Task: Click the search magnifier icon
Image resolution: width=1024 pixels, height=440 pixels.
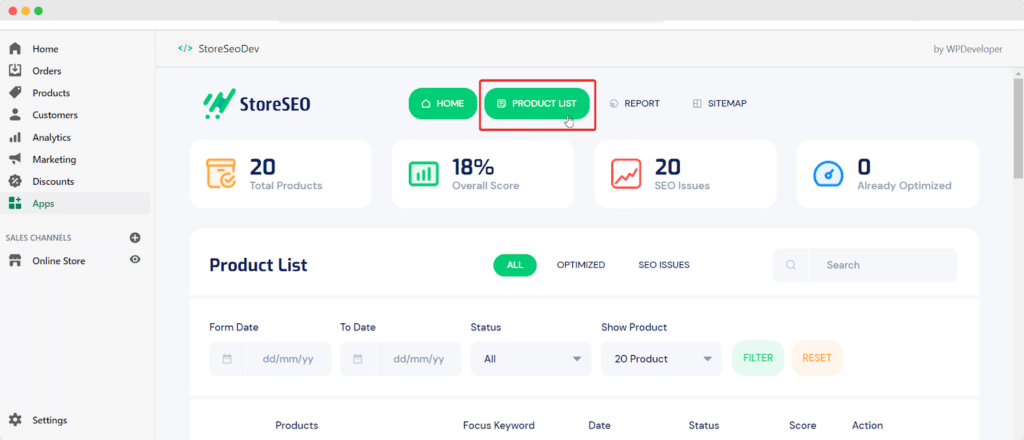Action: click(x=791, y=265)
